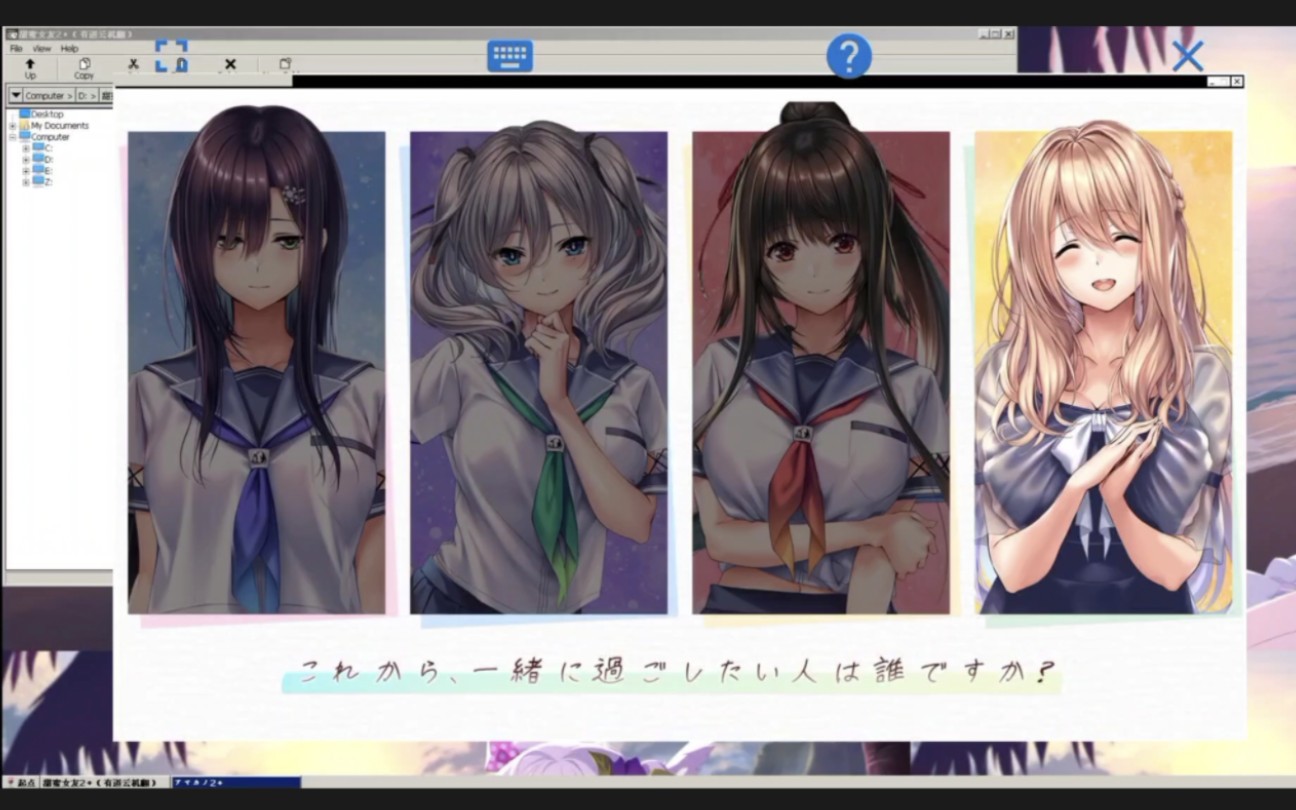Screen dimensions: 1296x810
Task: Expand the D: drive node
Action: coord(25,159)
